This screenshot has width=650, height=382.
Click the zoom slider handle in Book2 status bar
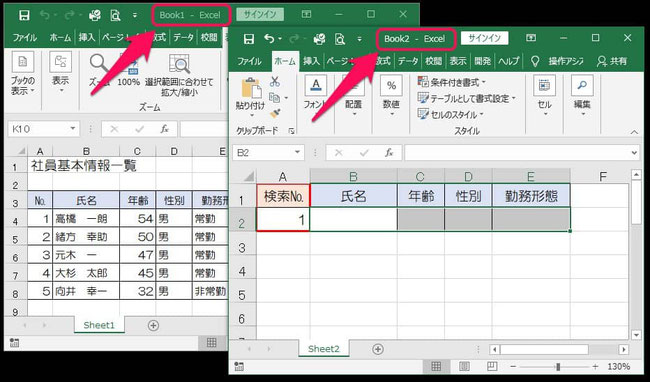558,367
